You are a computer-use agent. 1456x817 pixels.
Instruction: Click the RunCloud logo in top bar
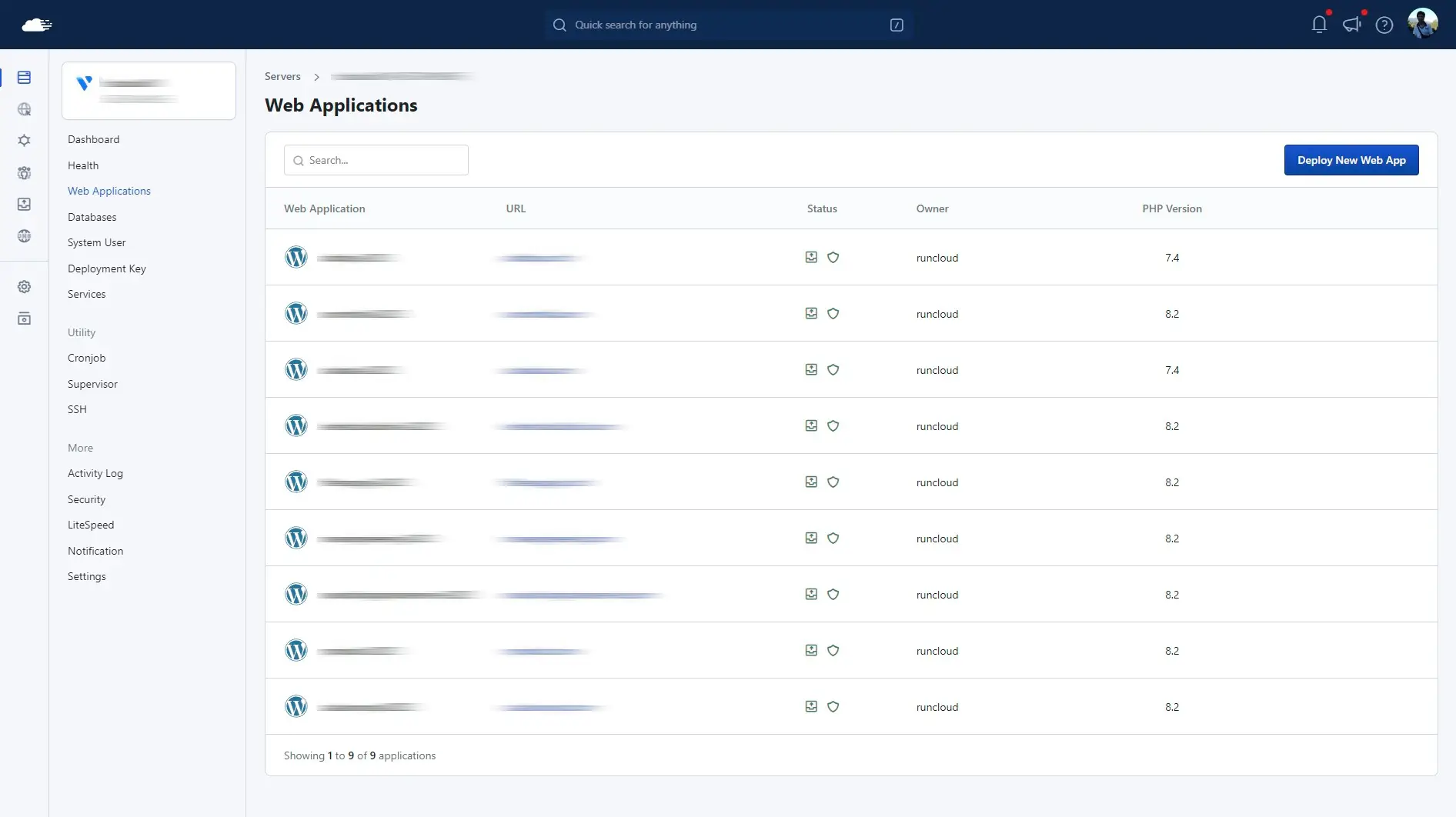36,25
